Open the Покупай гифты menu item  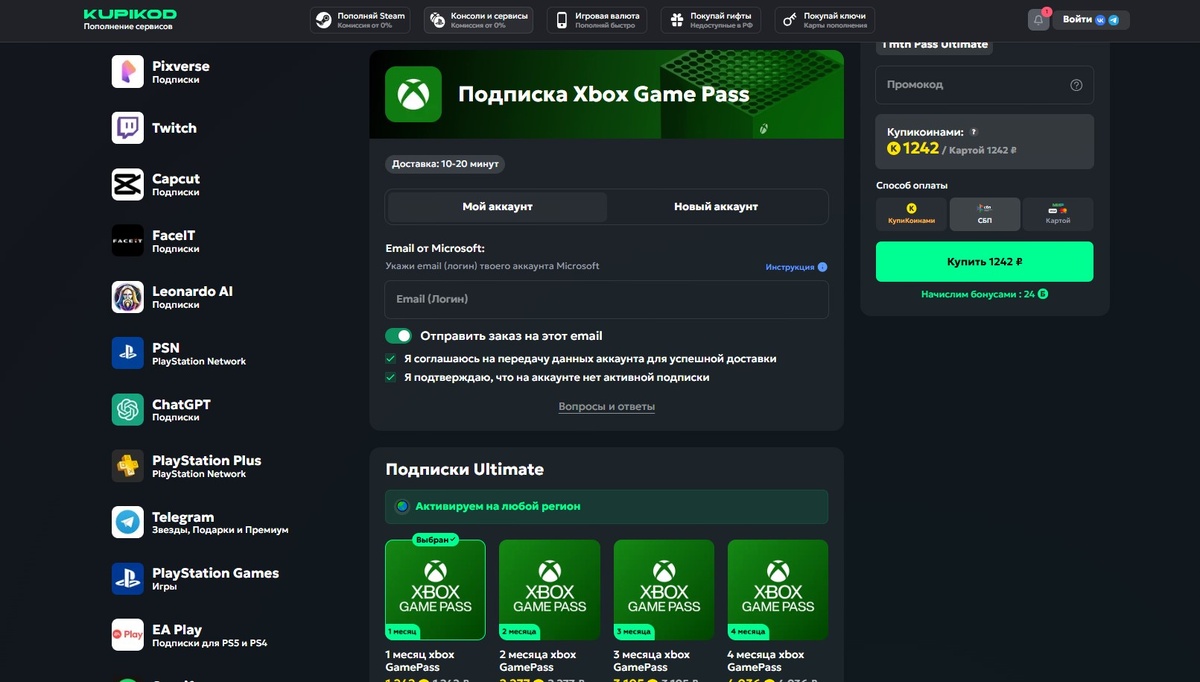pyautogui.click(x=710, y=19)
